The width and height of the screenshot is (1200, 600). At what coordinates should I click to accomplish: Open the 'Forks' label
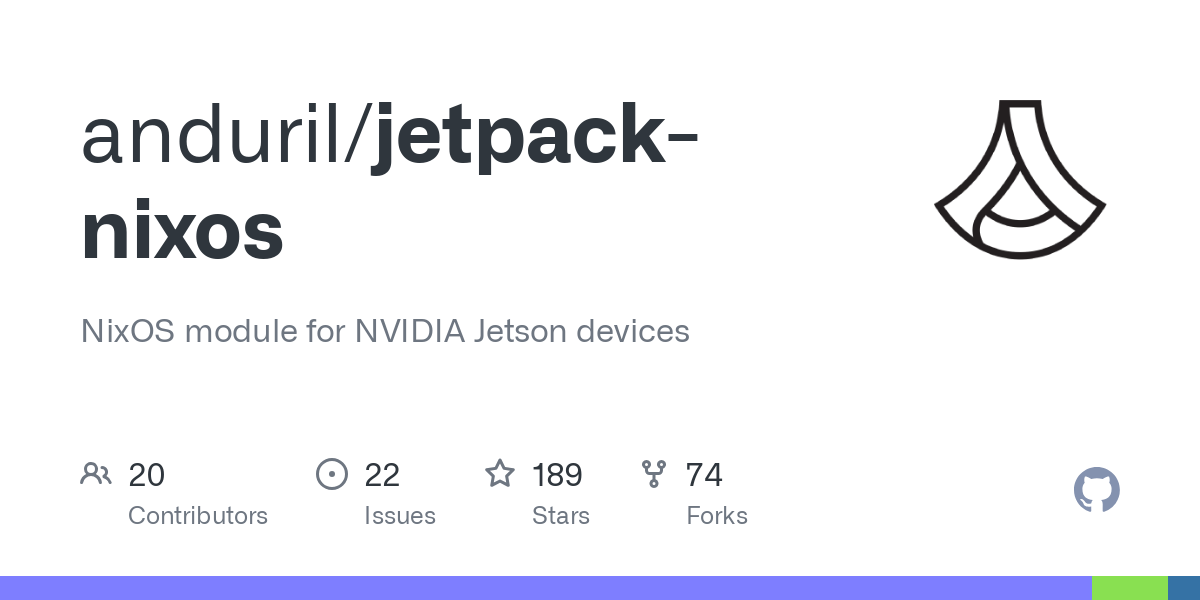click(717, 516)
